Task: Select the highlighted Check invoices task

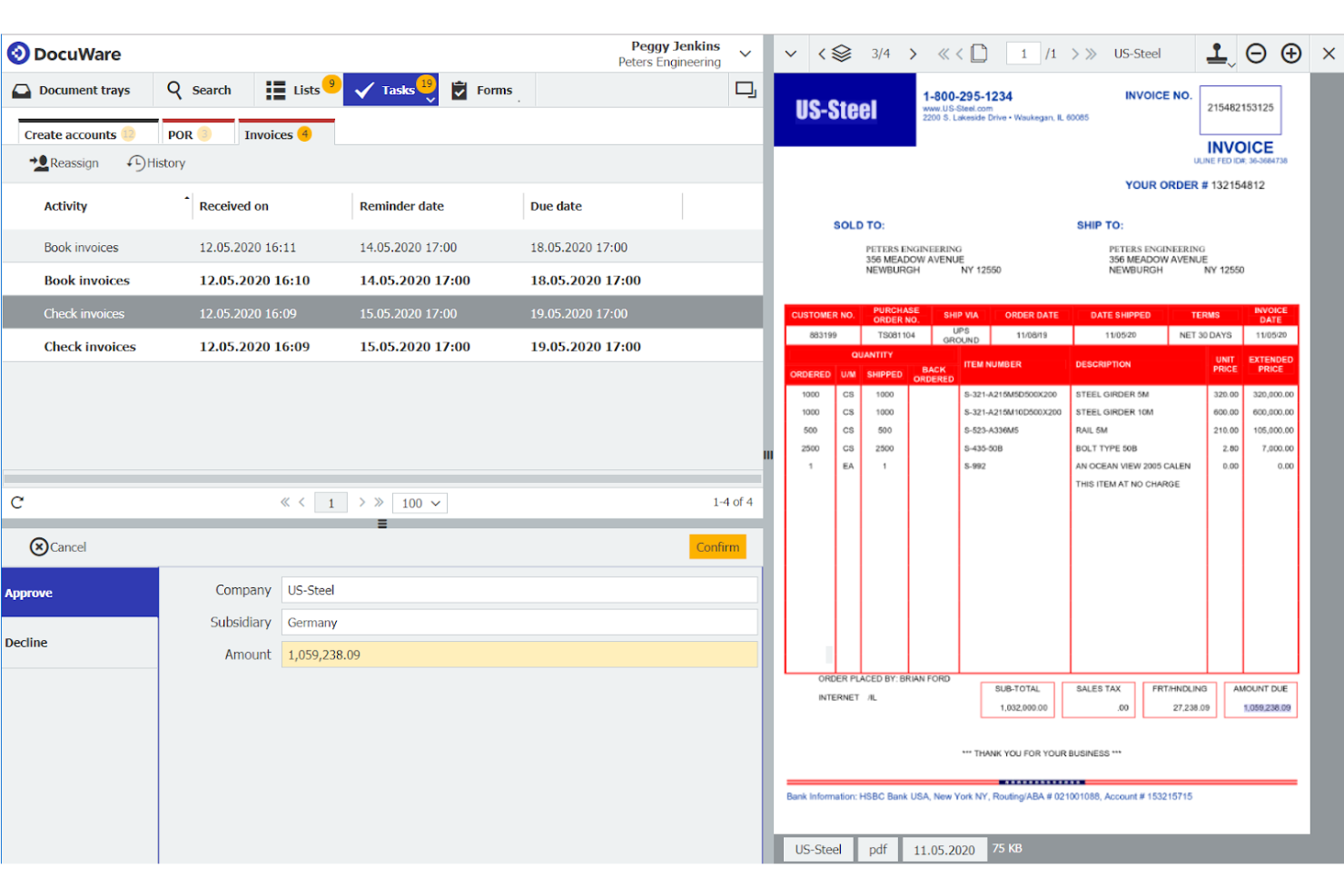Action: 382,313
